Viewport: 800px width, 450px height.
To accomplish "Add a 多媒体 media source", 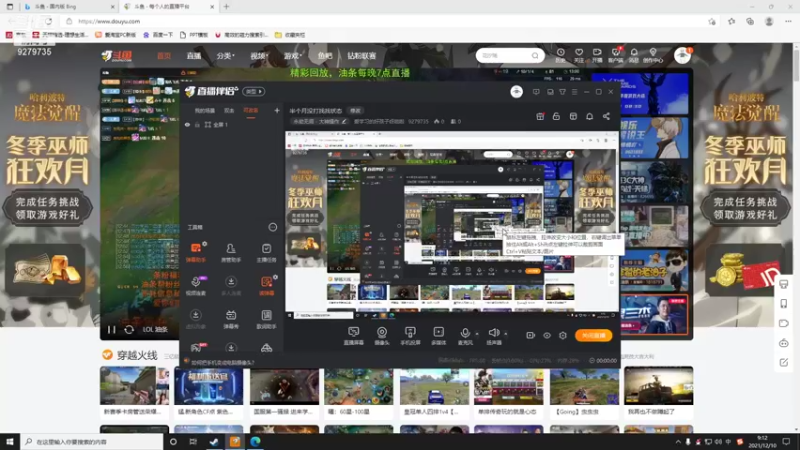I will click(x=438, y=336).
